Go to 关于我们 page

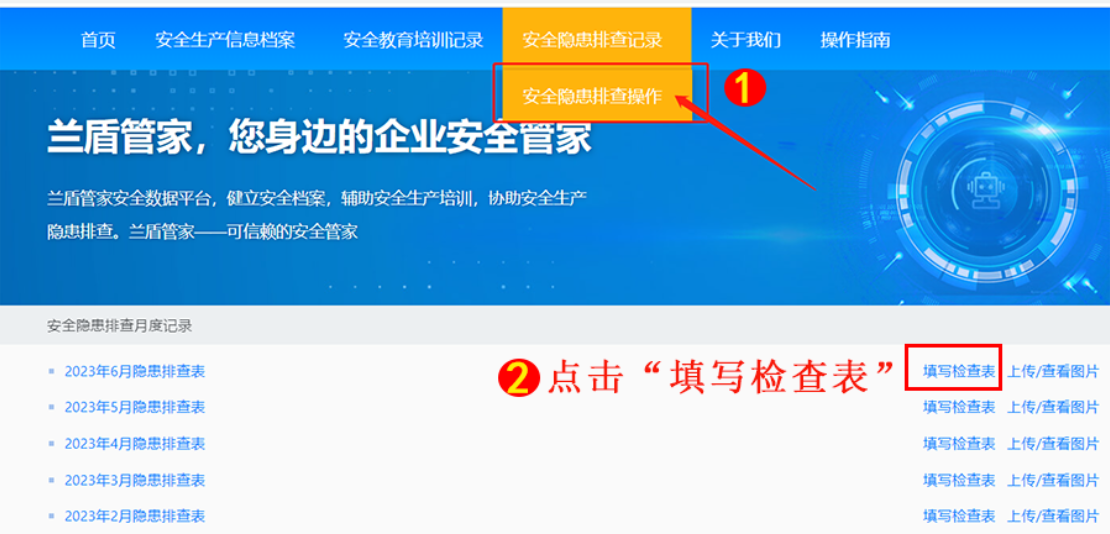pos(745,40)
